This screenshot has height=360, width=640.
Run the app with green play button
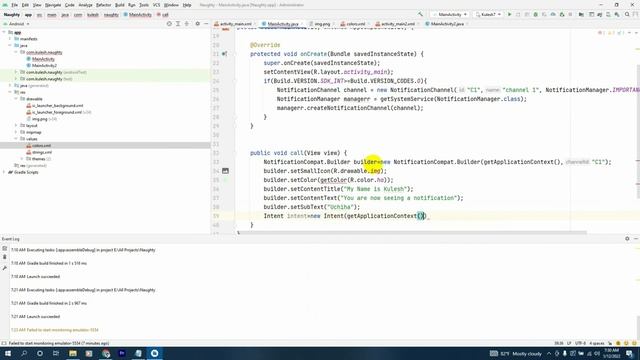pyautogui.click(x=509, y=14)
